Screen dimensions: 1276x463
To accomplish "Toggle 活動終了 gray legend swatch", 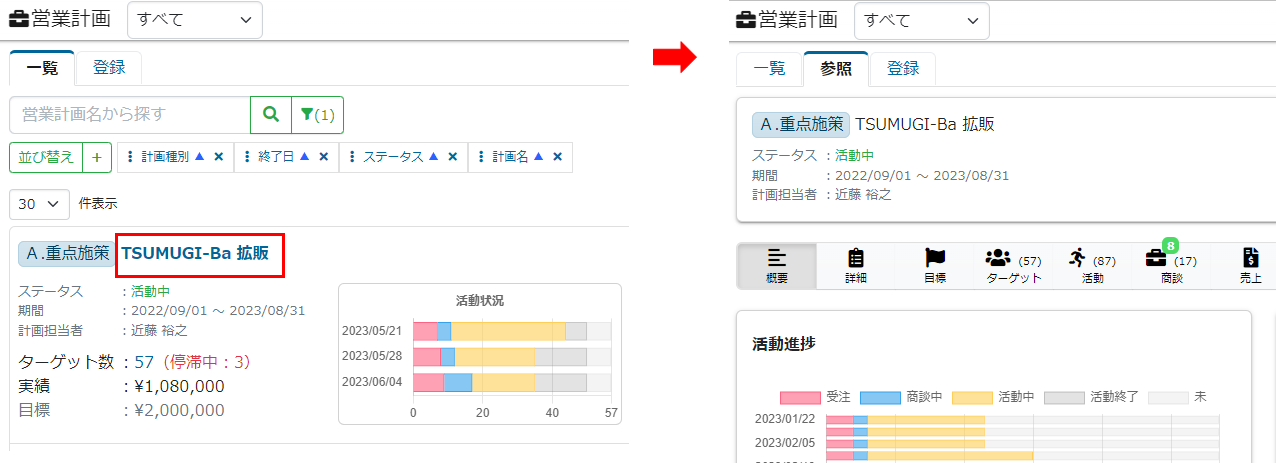I will click(x=1064, y=397).
